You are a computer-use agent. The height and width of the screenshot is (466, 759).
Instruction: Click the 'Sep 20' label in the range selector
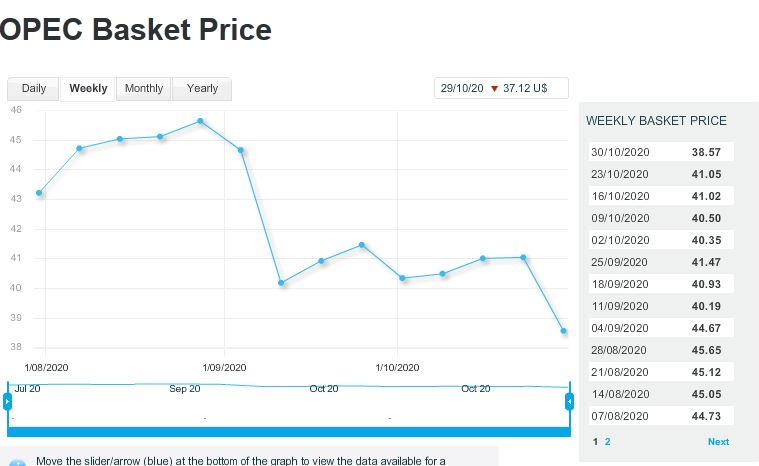[x=185, y=388]
